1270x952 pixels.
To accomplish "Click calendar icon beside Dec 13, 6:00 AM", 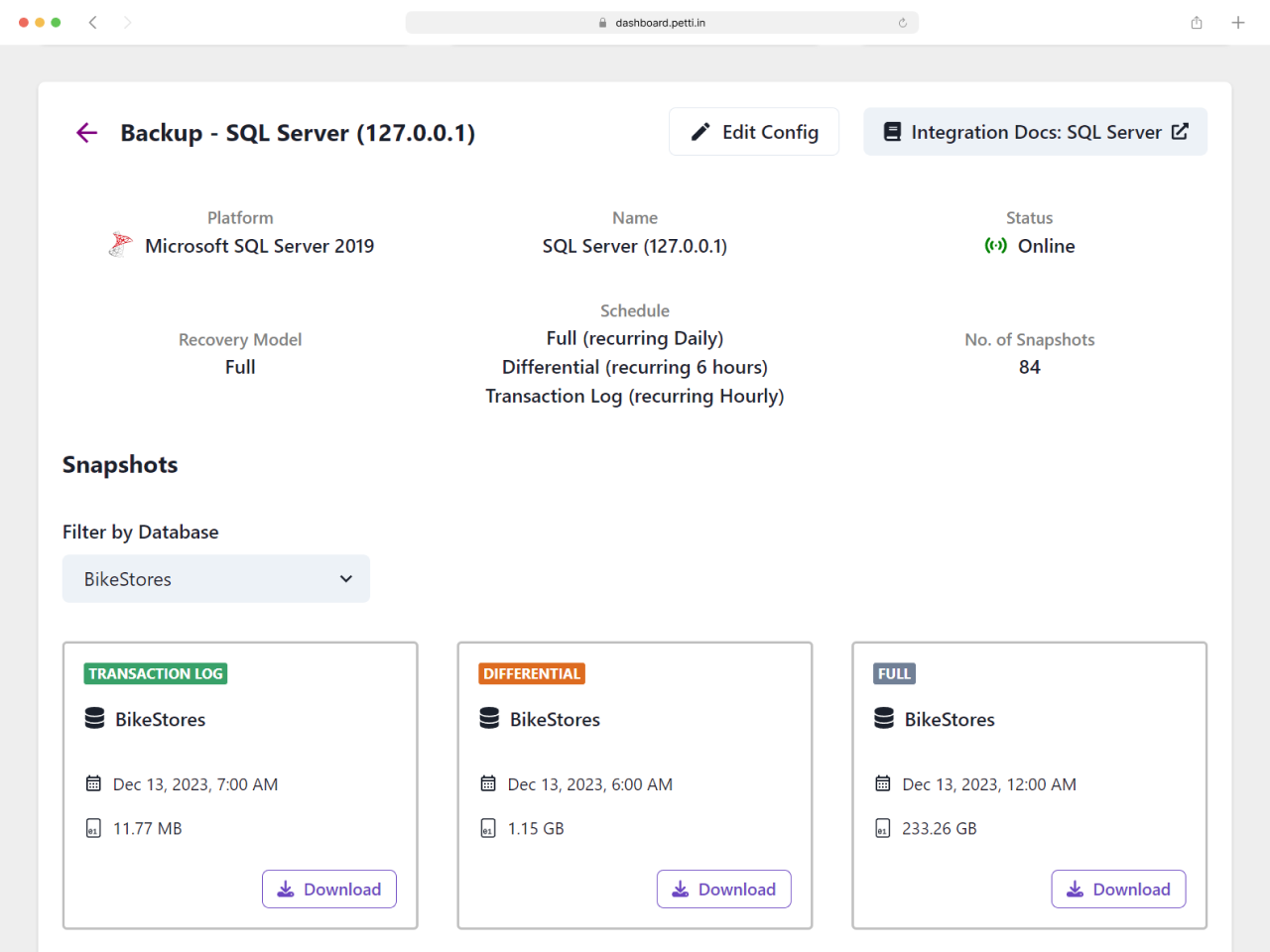I will (488, 783).
